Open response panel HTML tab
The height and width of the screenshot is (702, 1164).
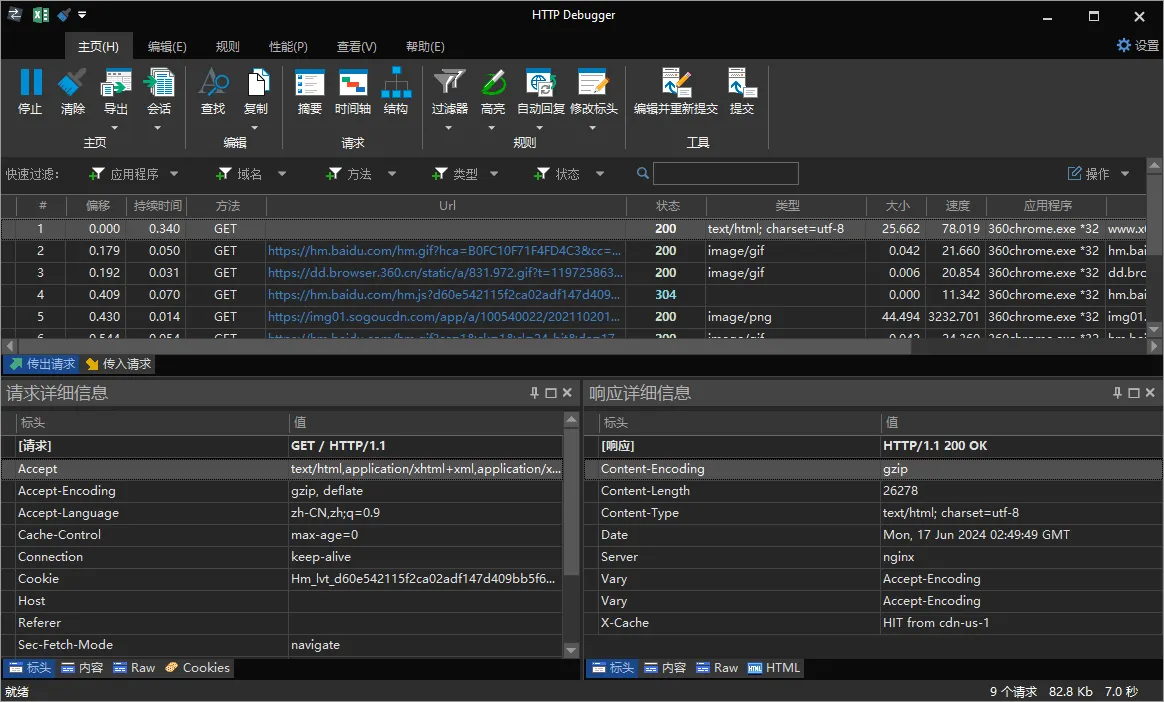[774, 668]
